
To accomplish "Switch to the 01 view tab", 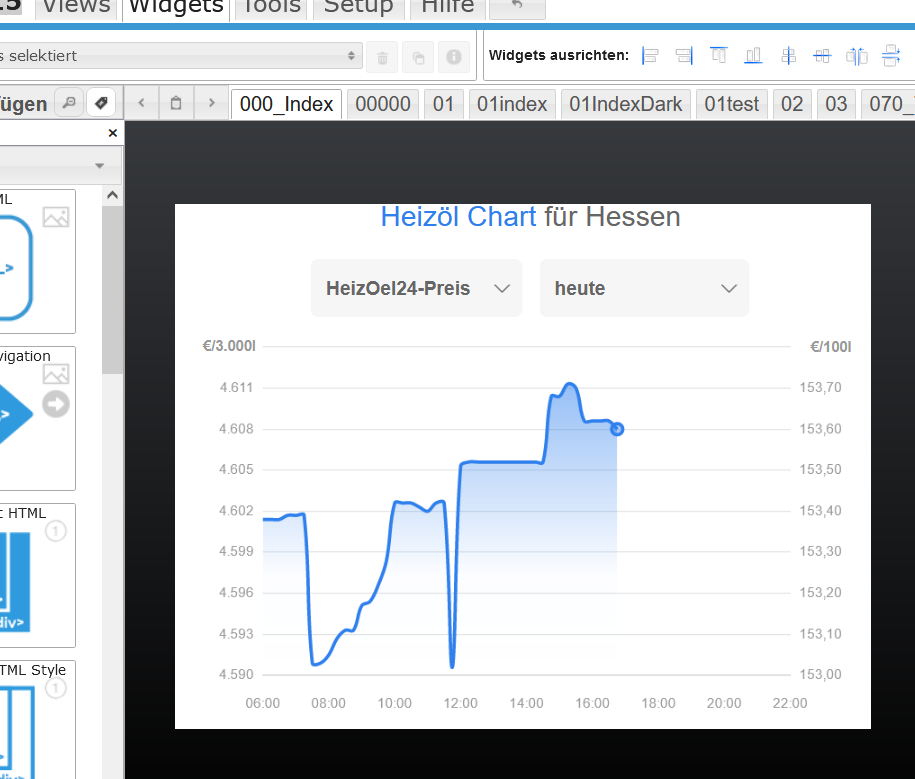I will (443, 104).
